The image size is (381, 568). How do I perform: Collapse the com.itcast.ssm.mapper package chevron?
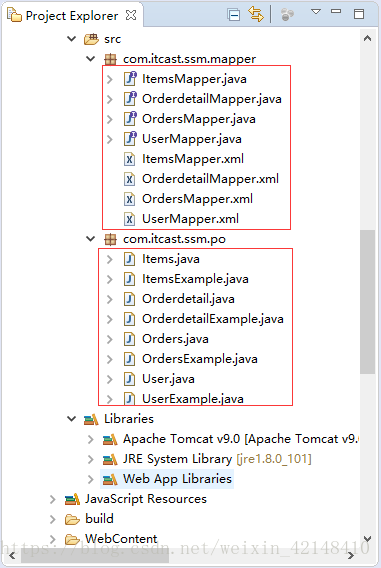(91, 59)
